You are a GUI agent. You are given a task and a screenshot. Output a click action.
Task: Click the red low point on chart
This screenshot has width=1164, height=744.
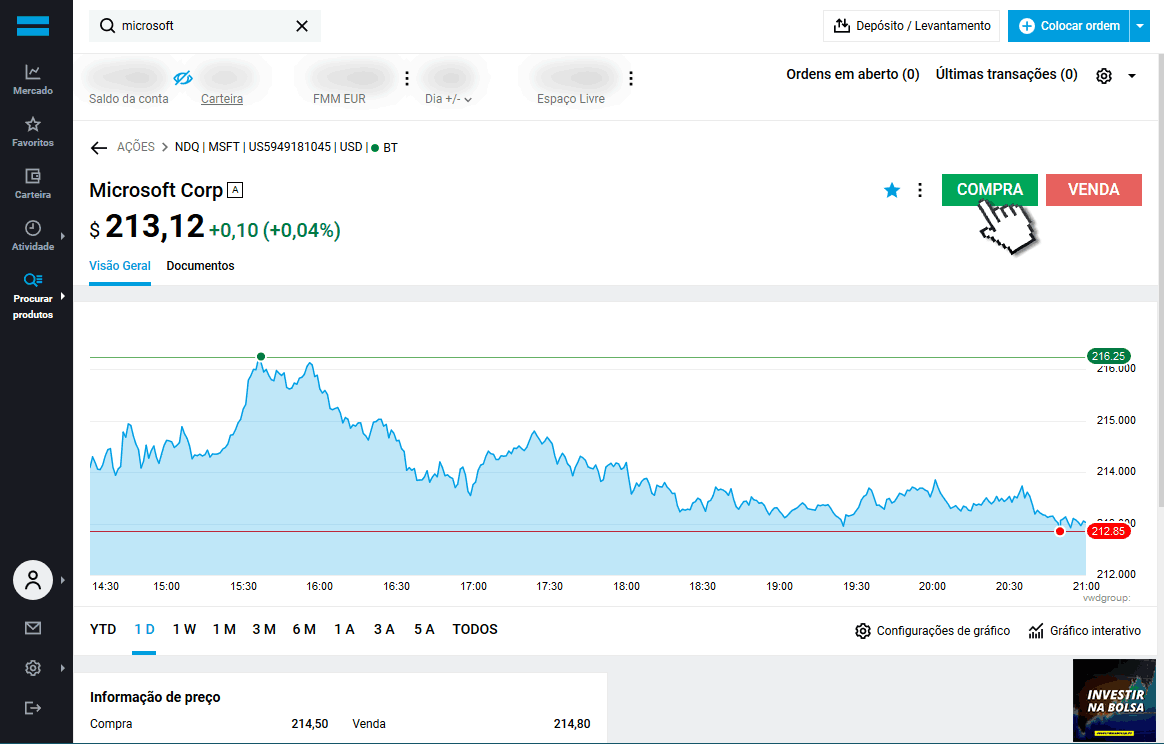pos(1060,532)
